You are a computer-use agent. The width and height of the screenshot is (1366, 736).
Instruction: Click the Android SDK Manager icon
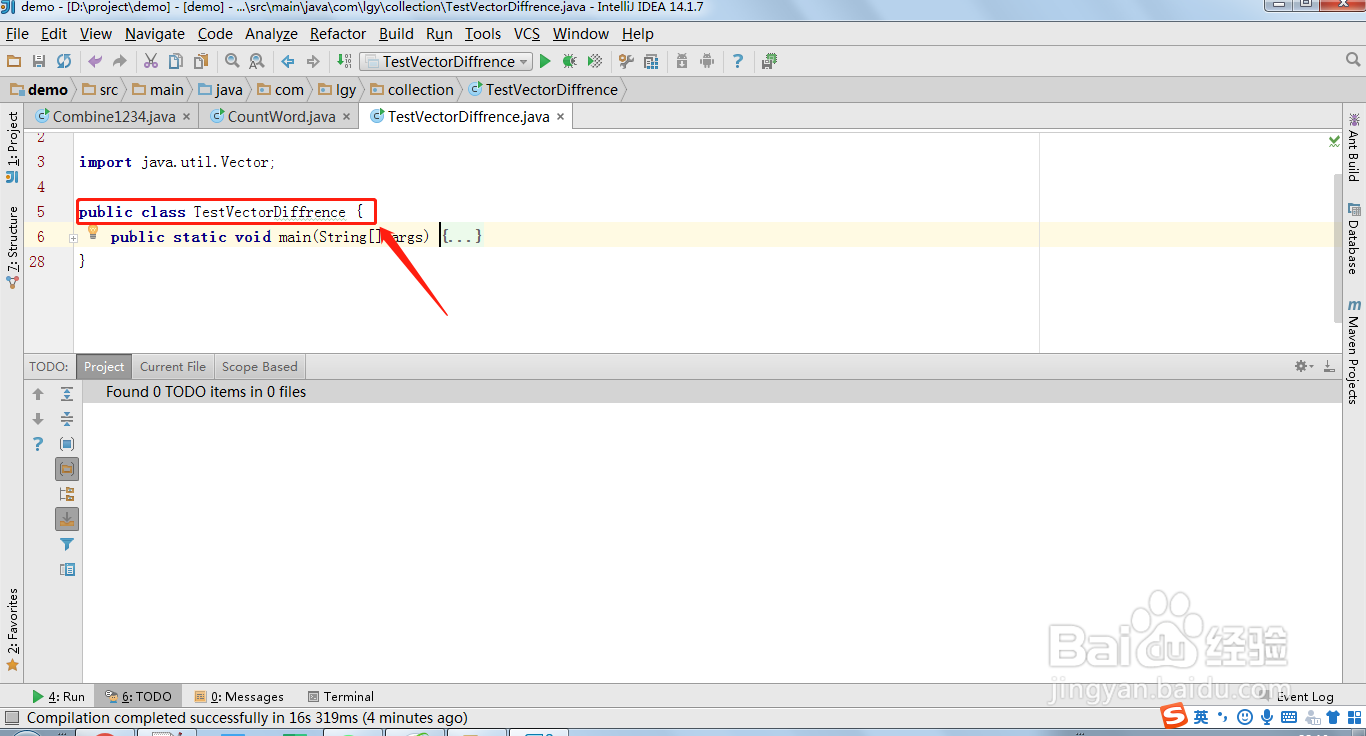coord(682,61)
